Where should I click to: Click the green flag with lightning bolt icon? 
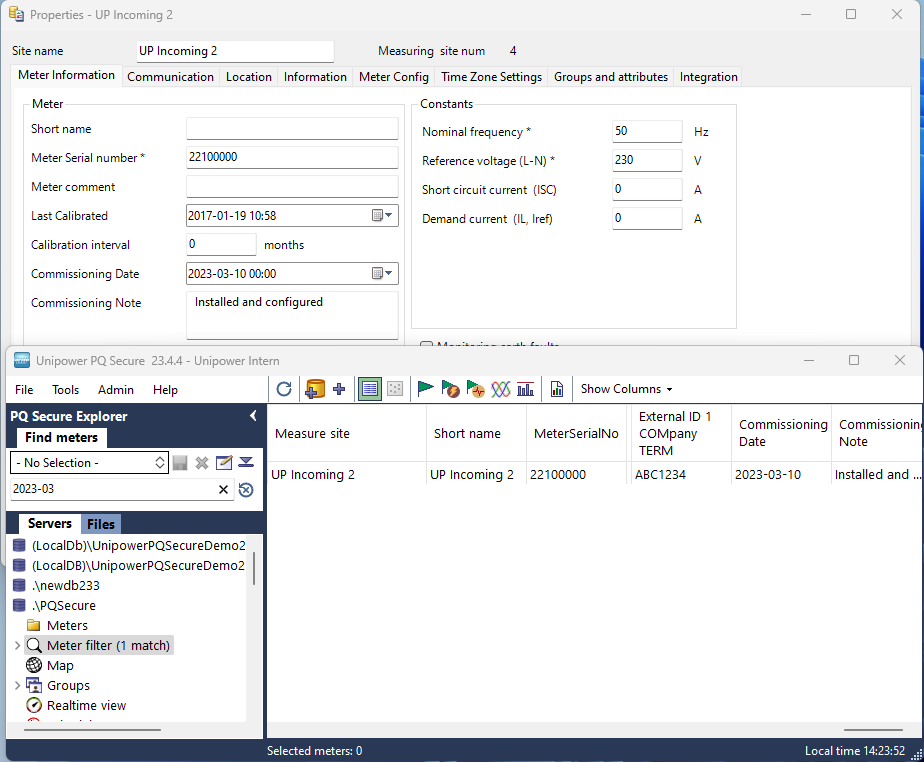point(450,389)
